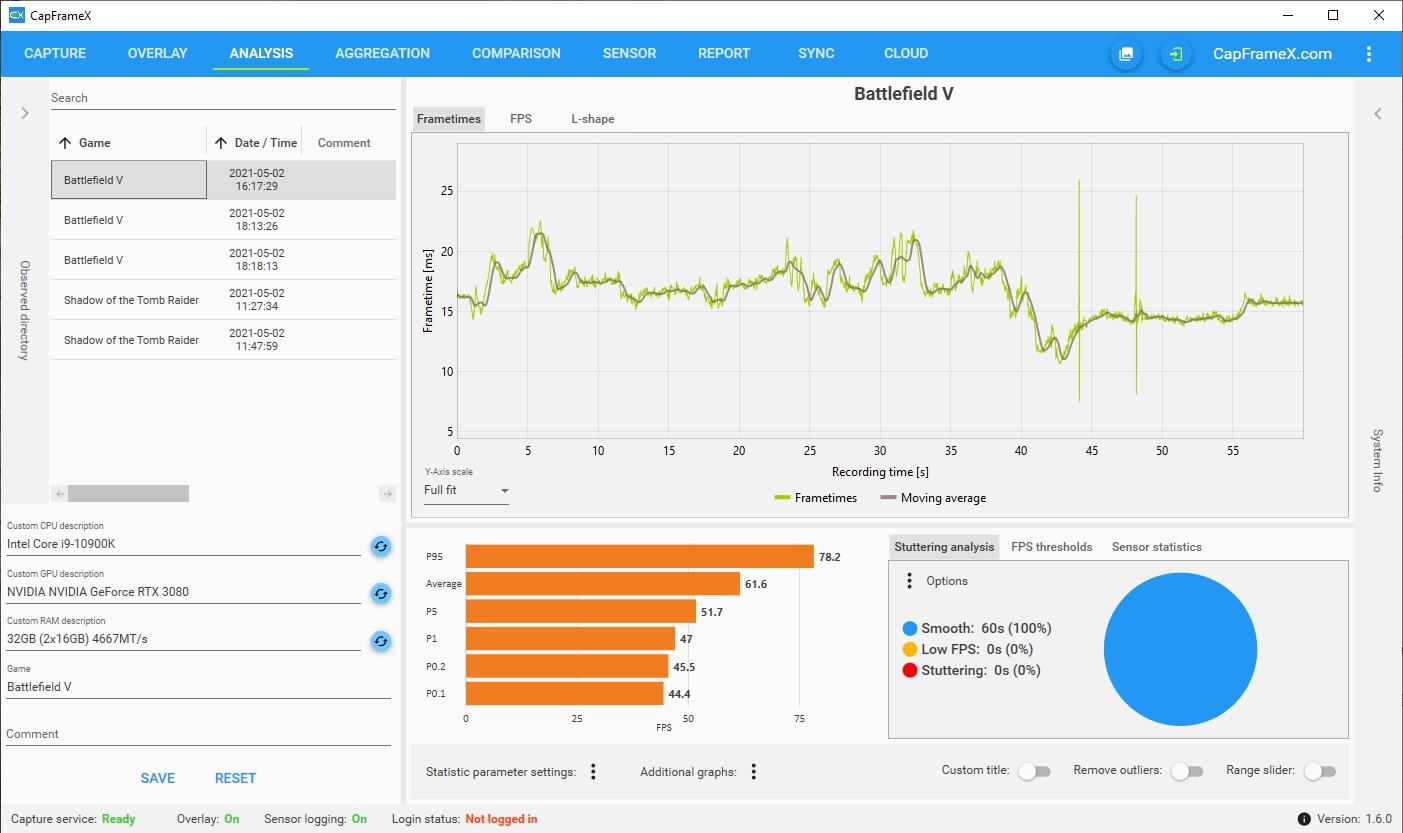Open the SYNC tab
The width and height of the screenshot is (1403, 833).
pos(816,54)
